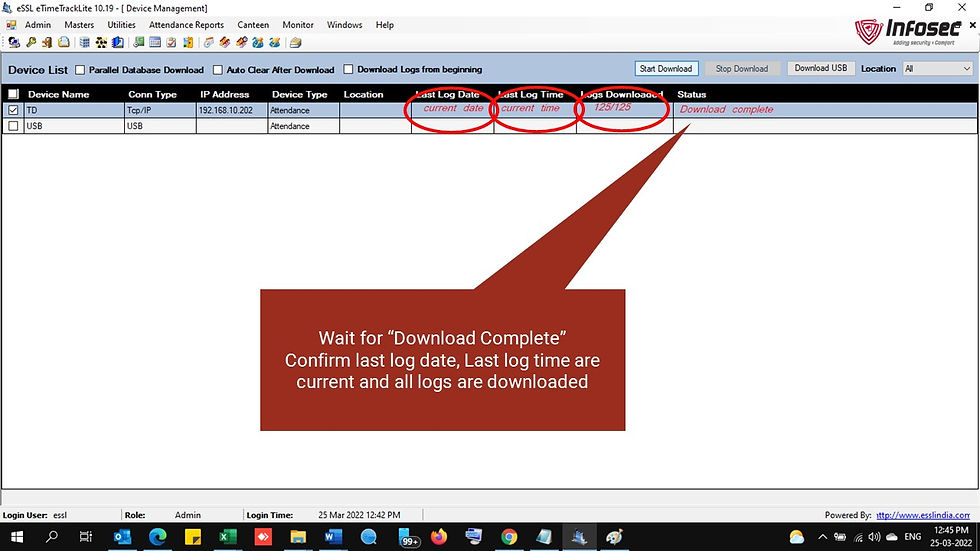Tick Download Logs from beginning checkbox

click(x=348, y=69)
